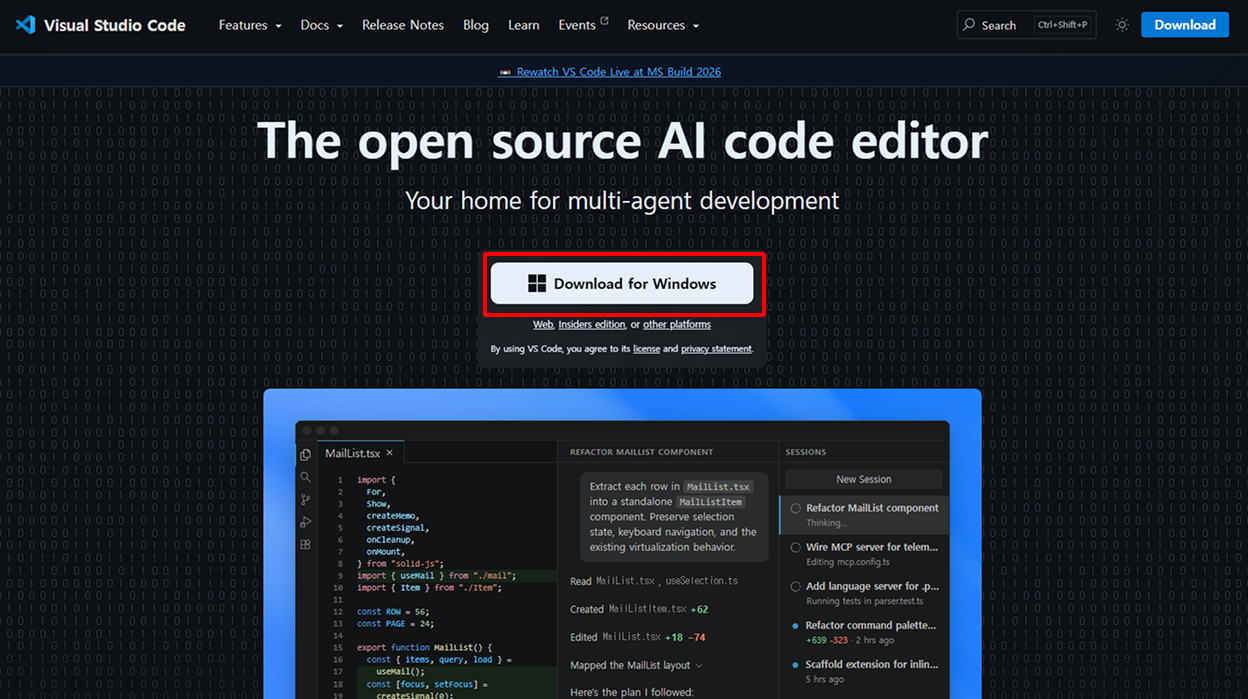This screenshot has height=699, width=1248.
Task: Click the 'Extract each row in' prompt bubble
Action: coord(674,517)
